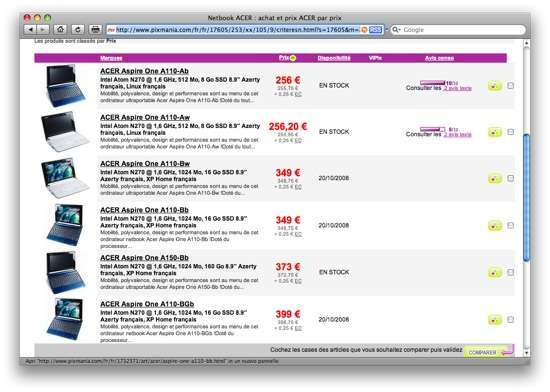Click the EC eco-tax link under 373 €

coord(298,281)
